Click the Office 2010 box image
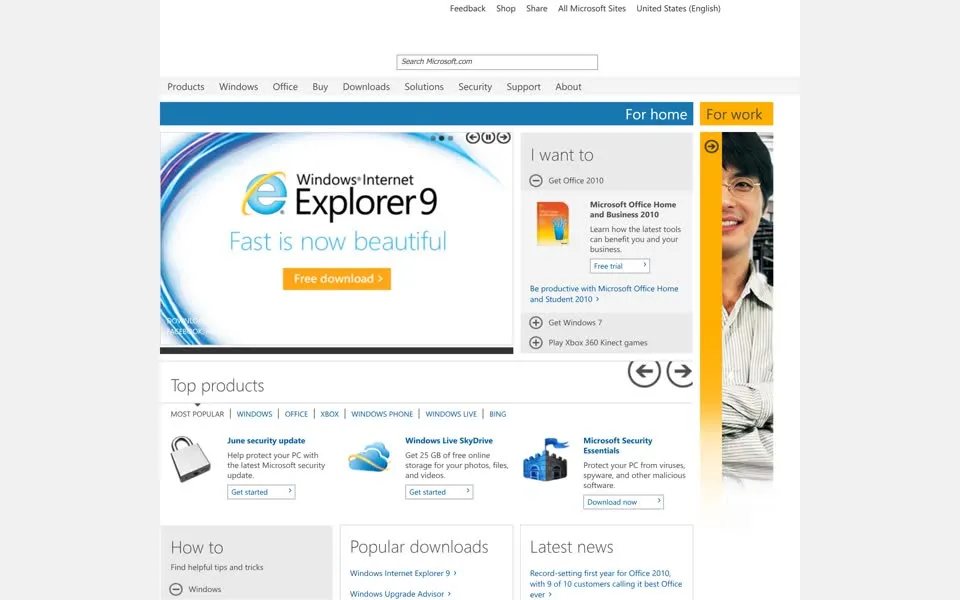This screenshot has height=600, width=960. pos(553,225)
